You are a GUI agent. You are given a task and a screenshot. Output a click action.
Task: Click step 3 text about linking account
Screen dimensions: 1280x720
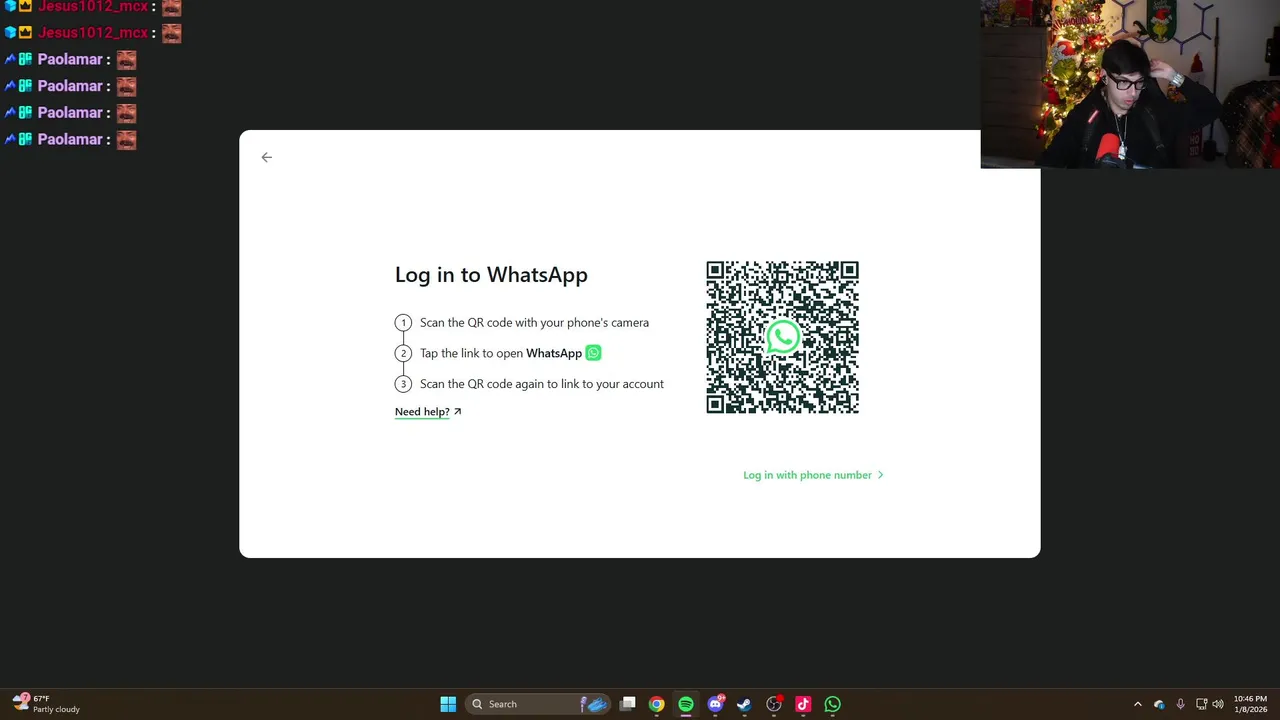pyautogui.click(x=541, y=384)
